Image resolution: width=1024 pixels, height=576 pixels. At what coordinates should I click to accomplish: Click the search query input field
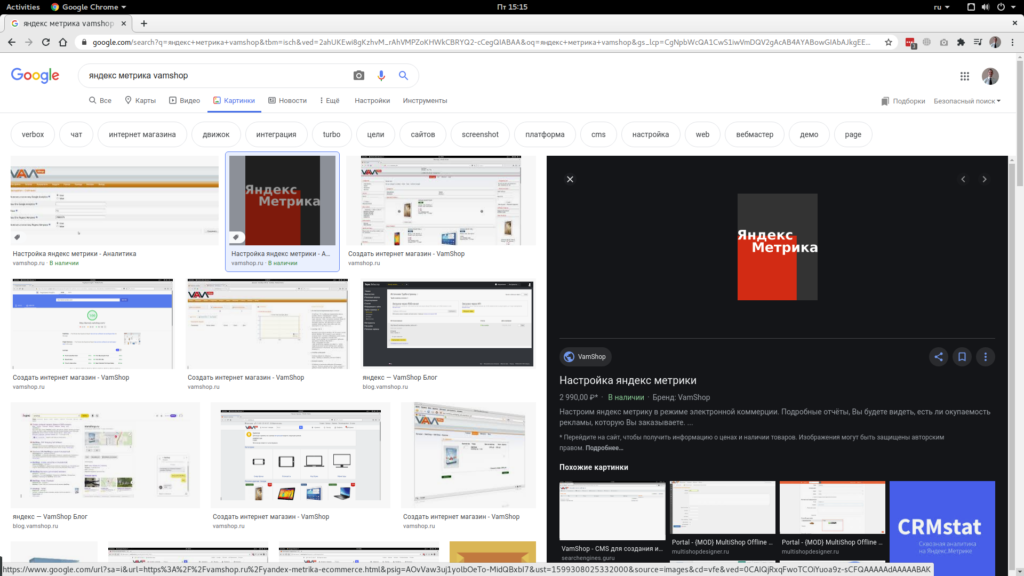216,76
